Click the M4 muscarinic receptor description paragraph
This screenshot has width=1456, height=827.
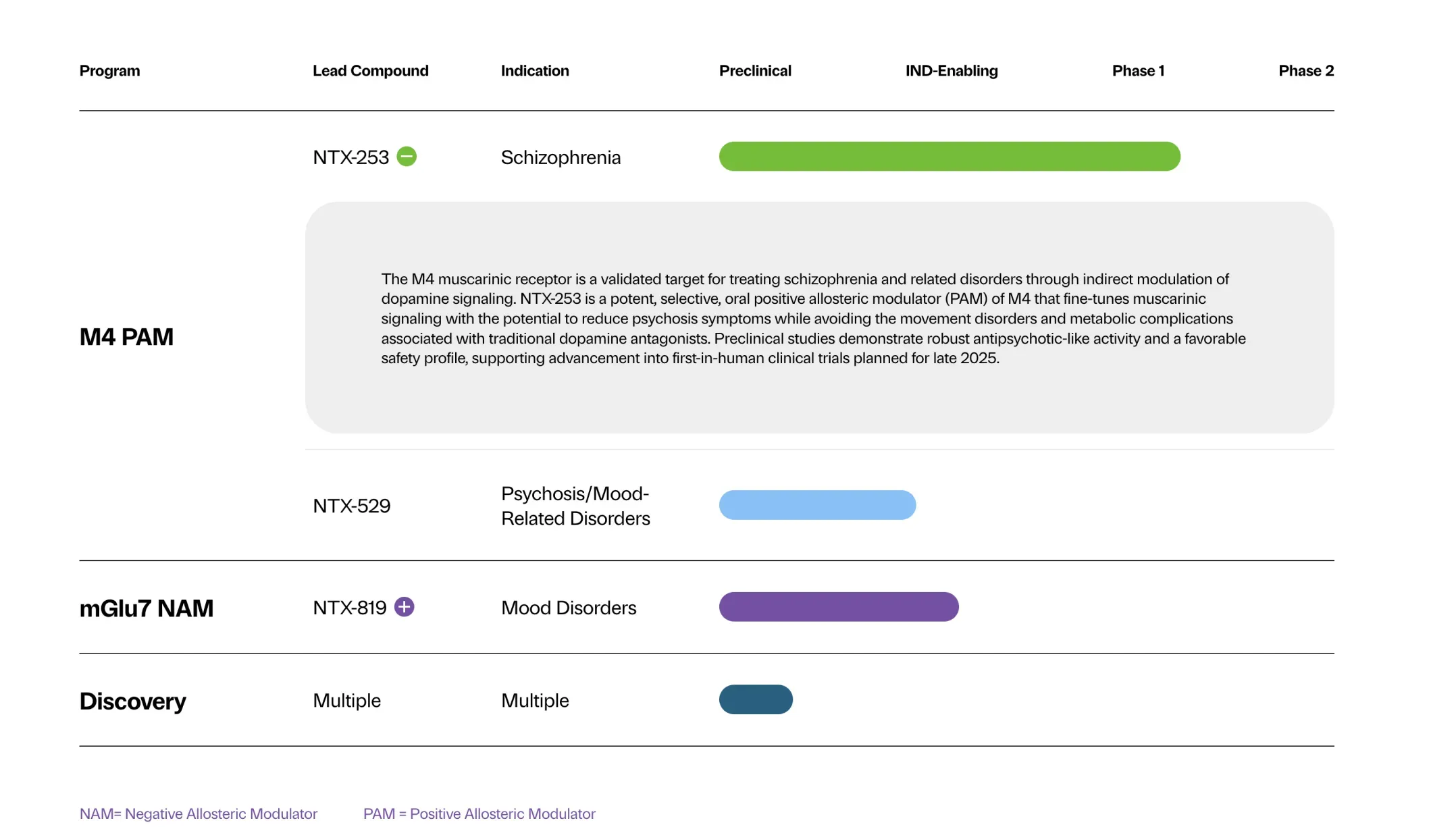click(813, 319)
